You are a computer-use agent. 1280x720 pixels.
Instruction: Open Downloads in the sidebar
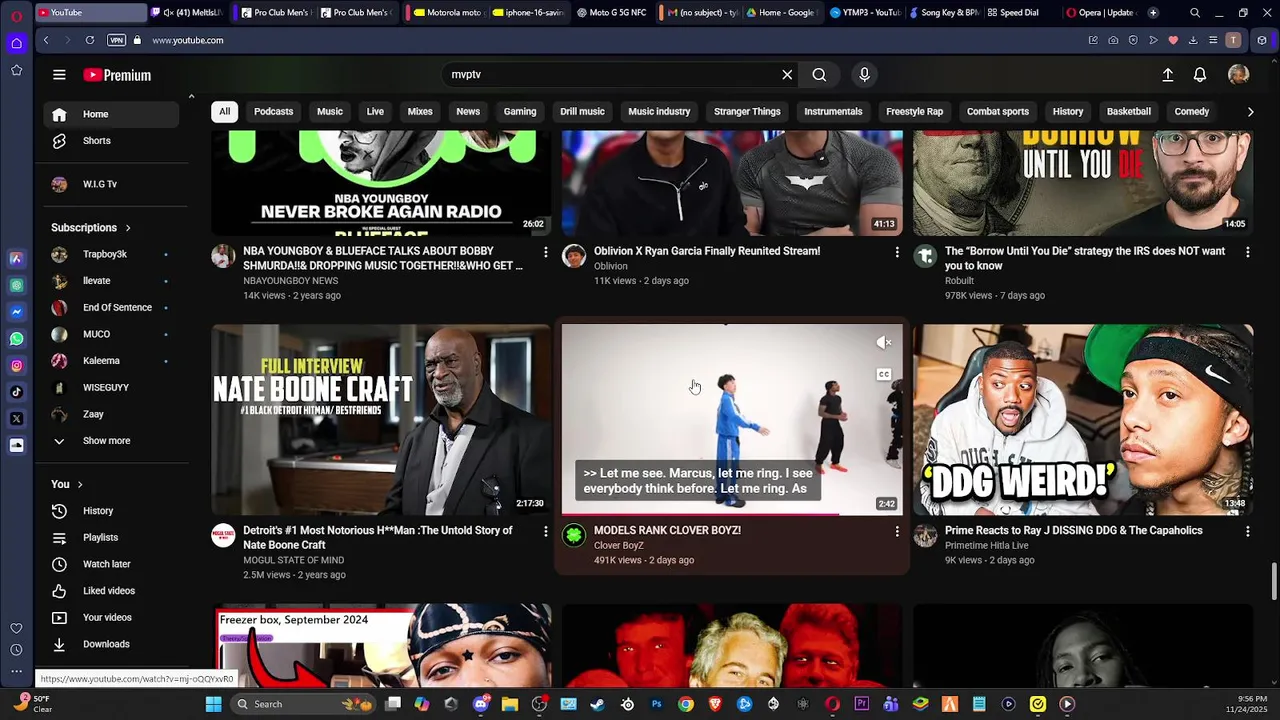[111, 644]
